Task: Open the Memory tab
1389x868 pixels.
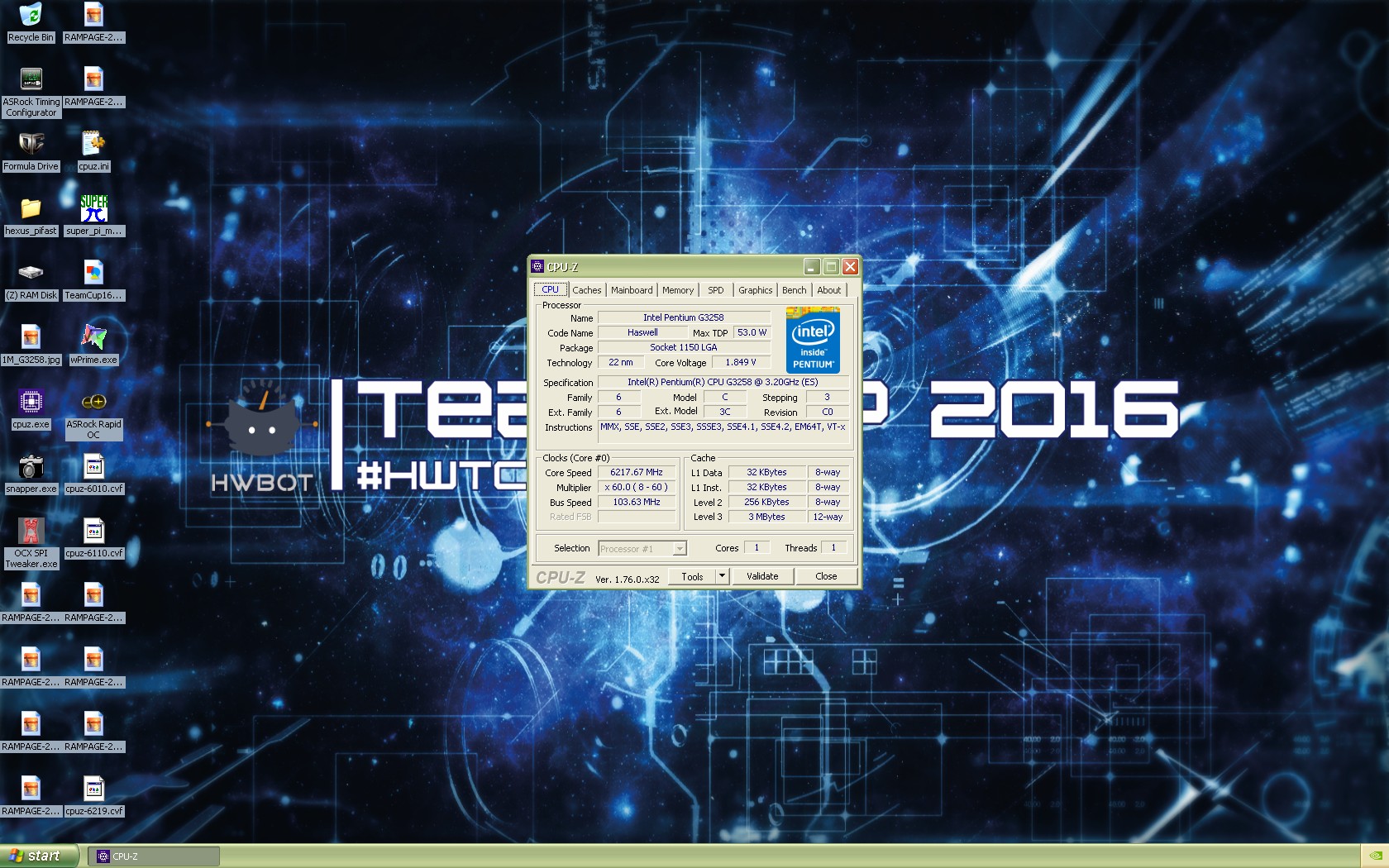Action: [678, 290]
